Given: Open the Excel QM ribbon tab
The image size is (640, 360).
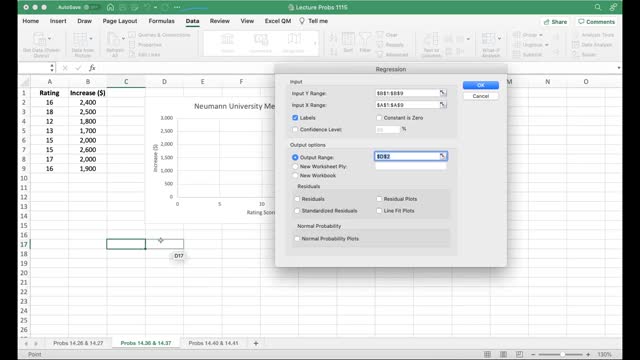Looking at the screenshot, I should (x=278, y=21).
